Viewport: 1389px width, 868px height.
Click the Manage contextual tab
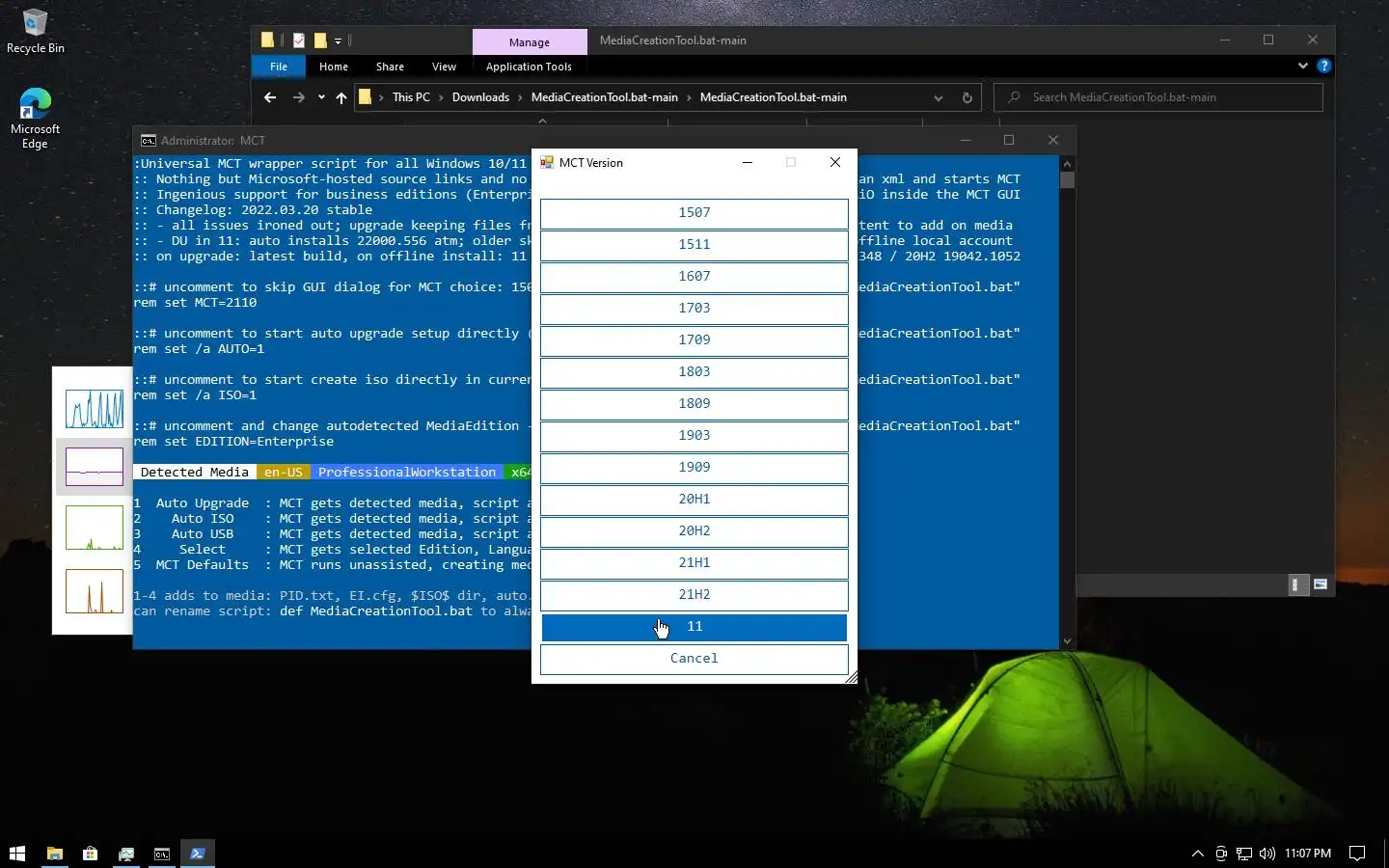pyautogui.click(x=530, y=42)
